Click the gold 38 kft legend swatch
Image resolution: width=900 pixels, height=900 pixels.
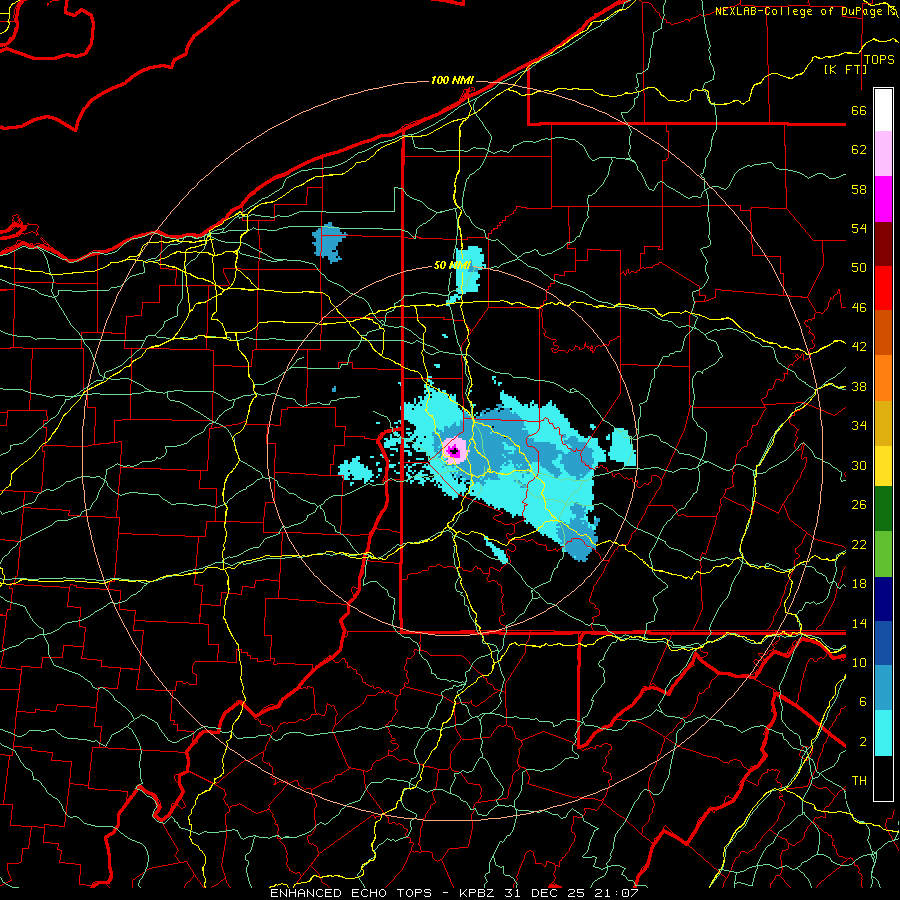click(x=883, y=422)
